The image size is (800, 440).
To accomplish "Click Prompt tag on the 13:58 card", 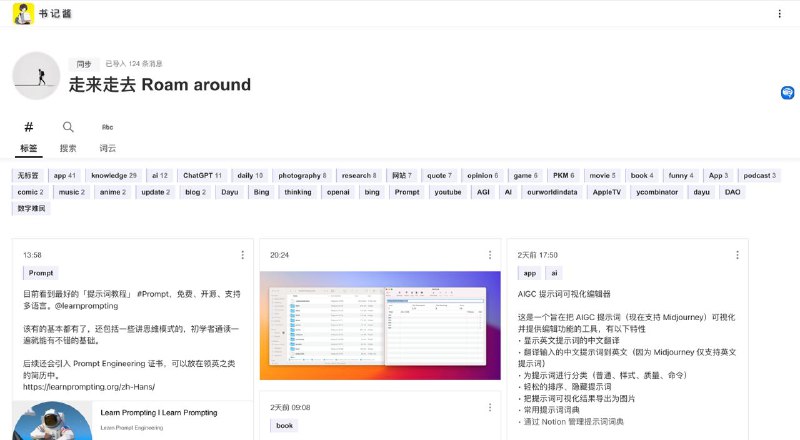I will coord(41,273).
